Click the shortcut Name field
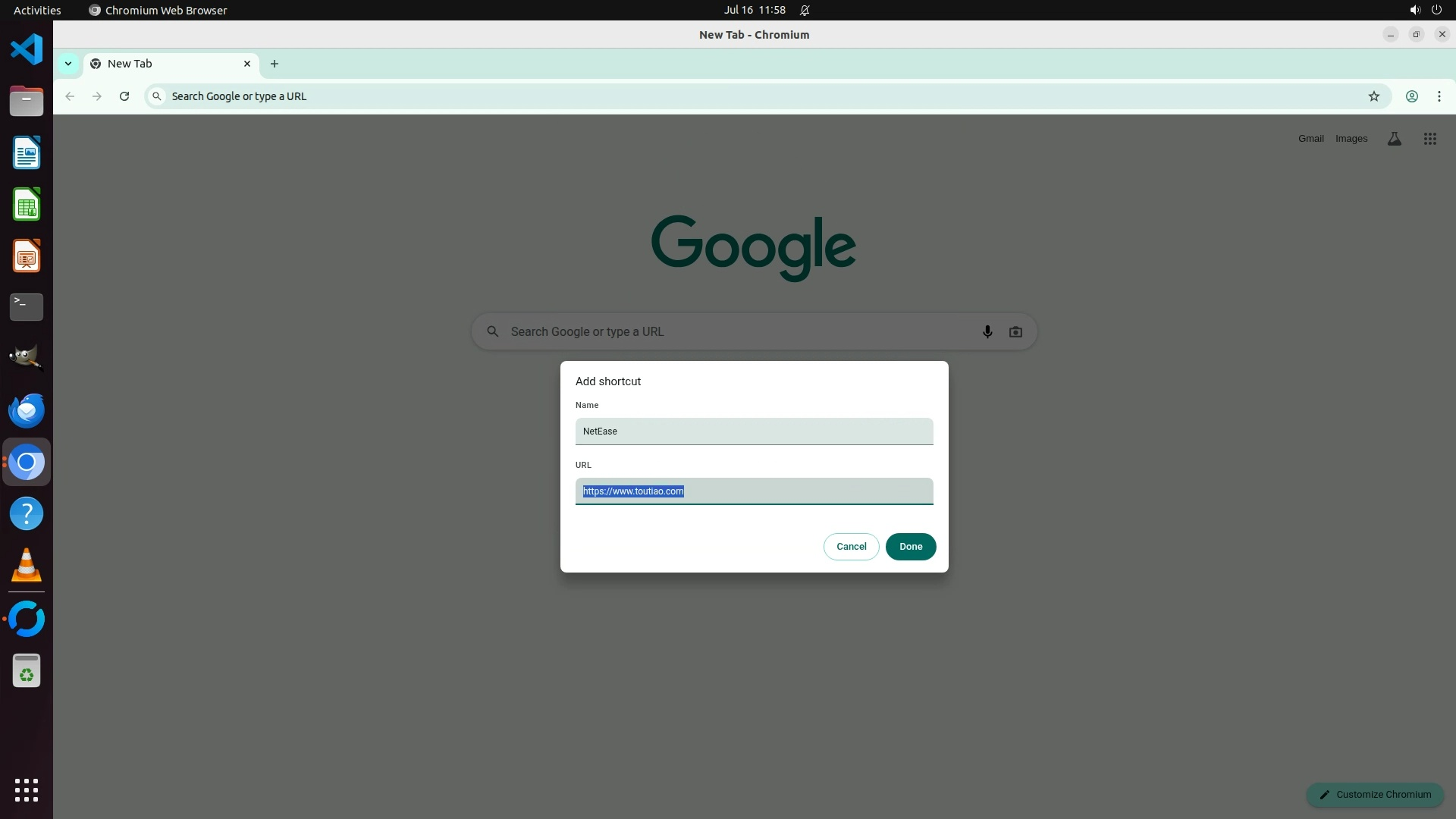 754,431
